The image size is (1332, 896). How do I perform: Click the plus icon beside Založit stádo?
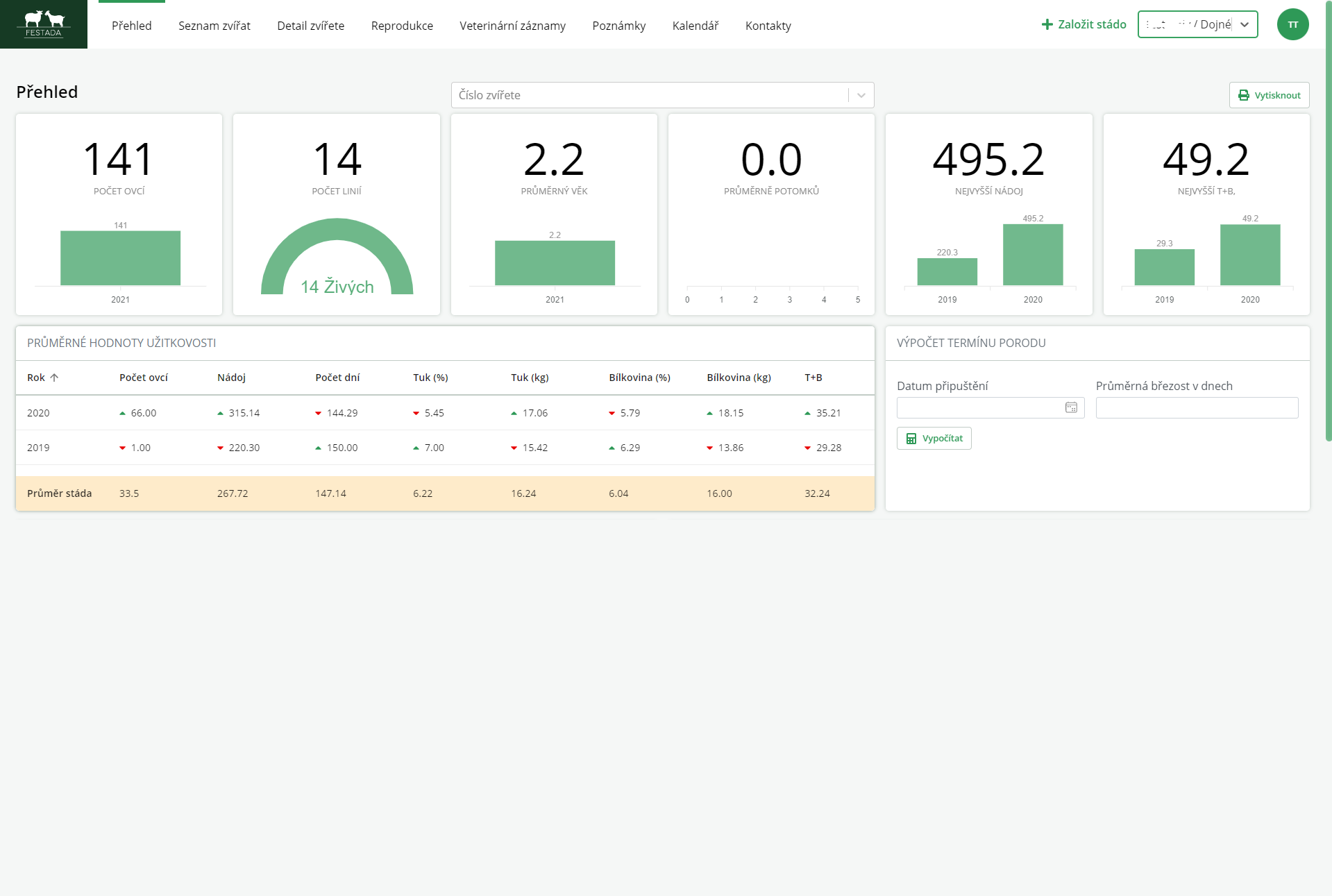point(1047,25)
